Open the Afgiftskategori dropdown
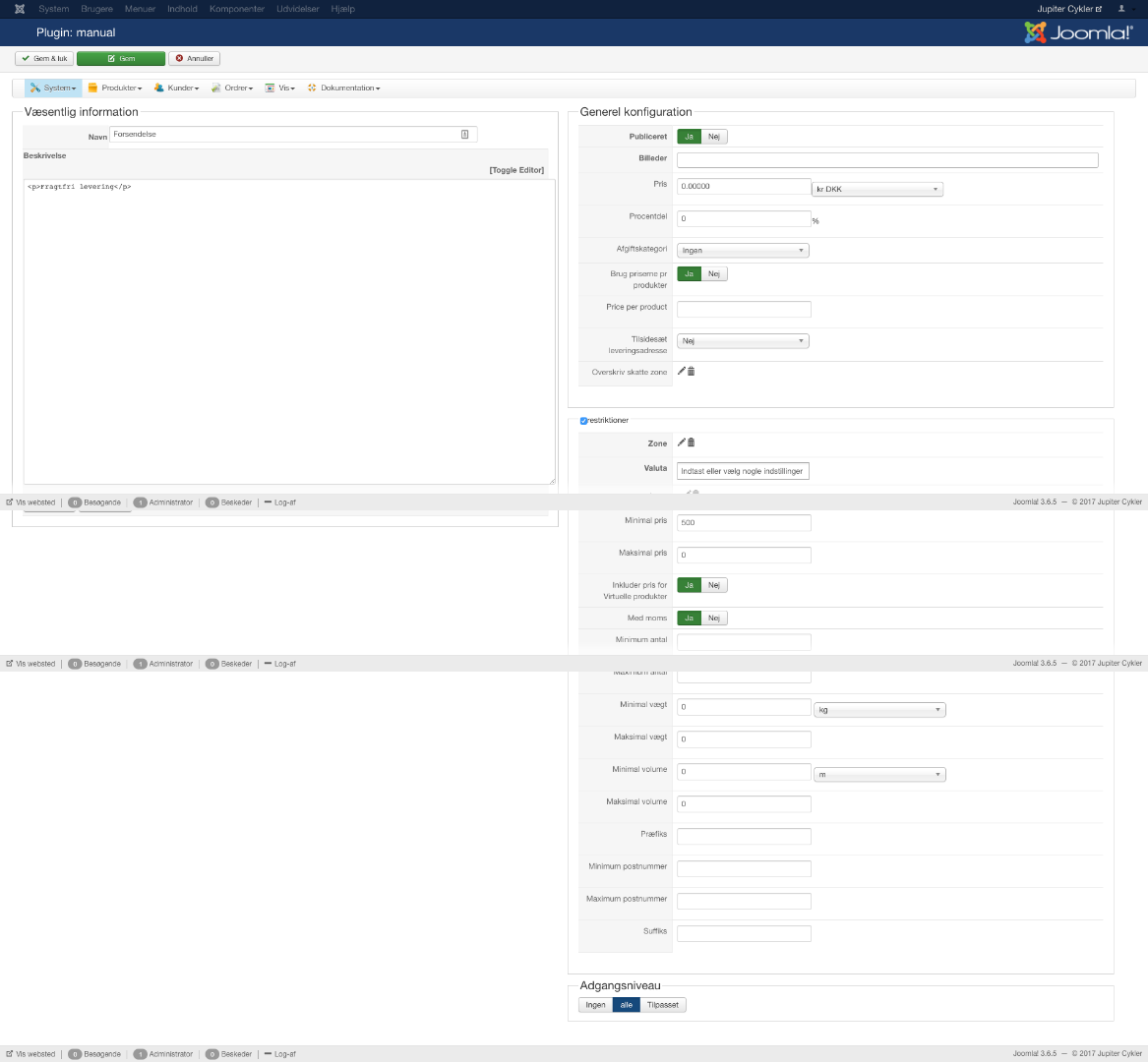 coord(743,251)
